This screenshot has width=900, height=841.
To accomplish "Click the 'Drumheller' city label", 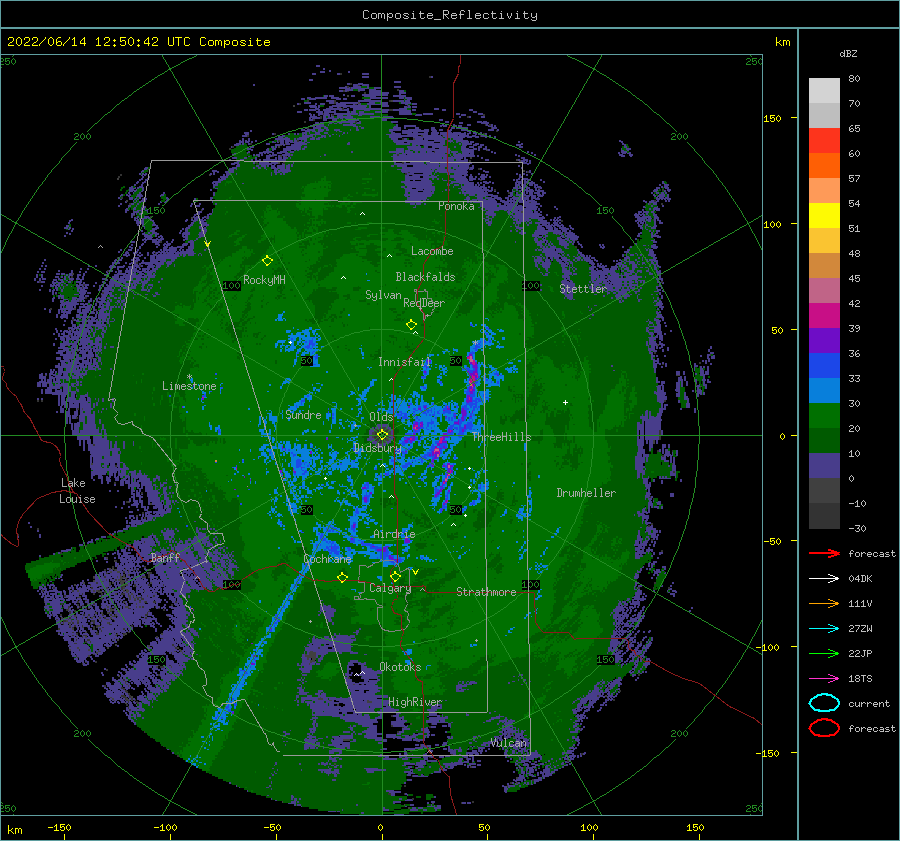I will pos(586,493).
